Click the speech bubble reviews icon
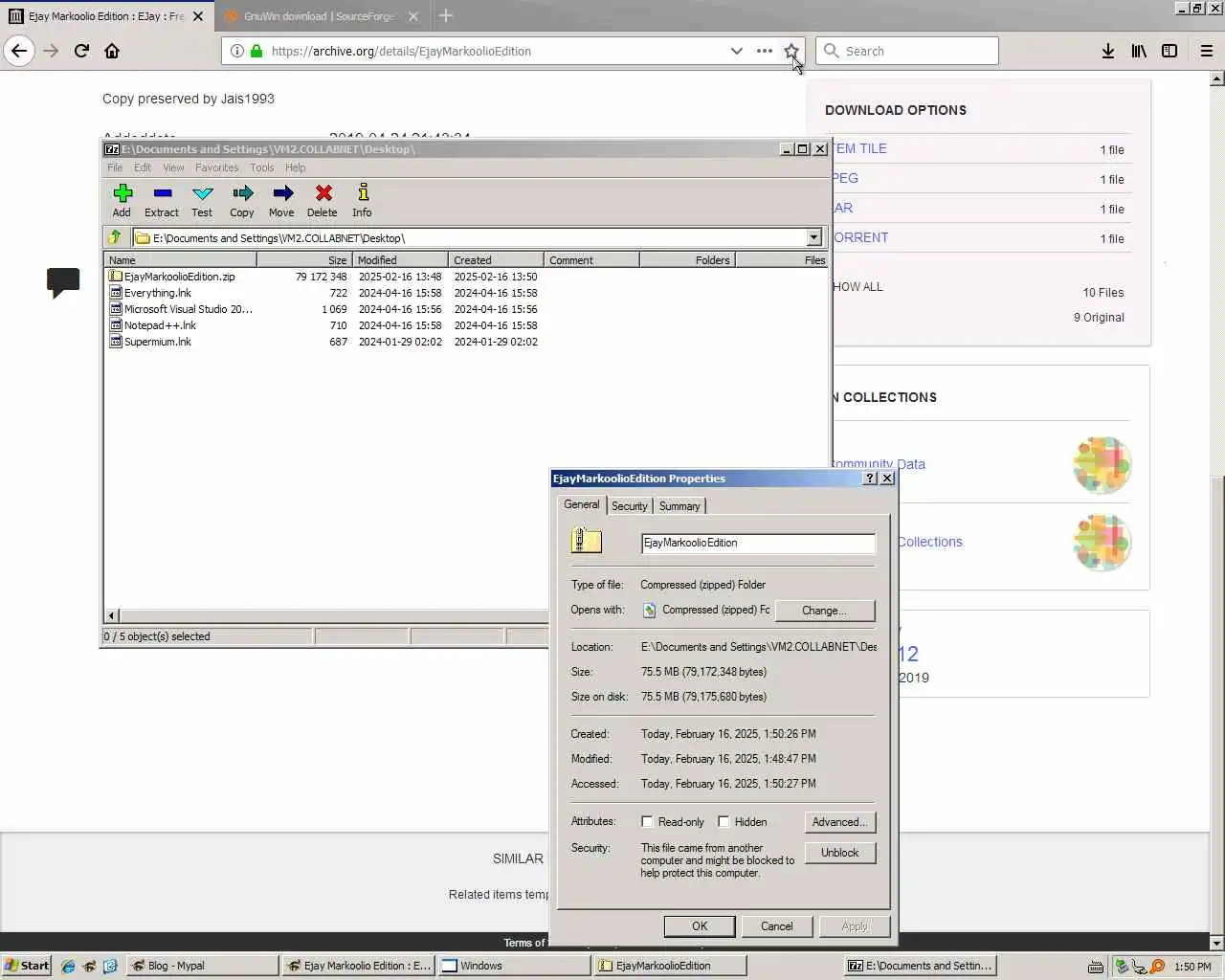Image resolution: width=1225 pixels, height=980 pixels. click(63, 282)
